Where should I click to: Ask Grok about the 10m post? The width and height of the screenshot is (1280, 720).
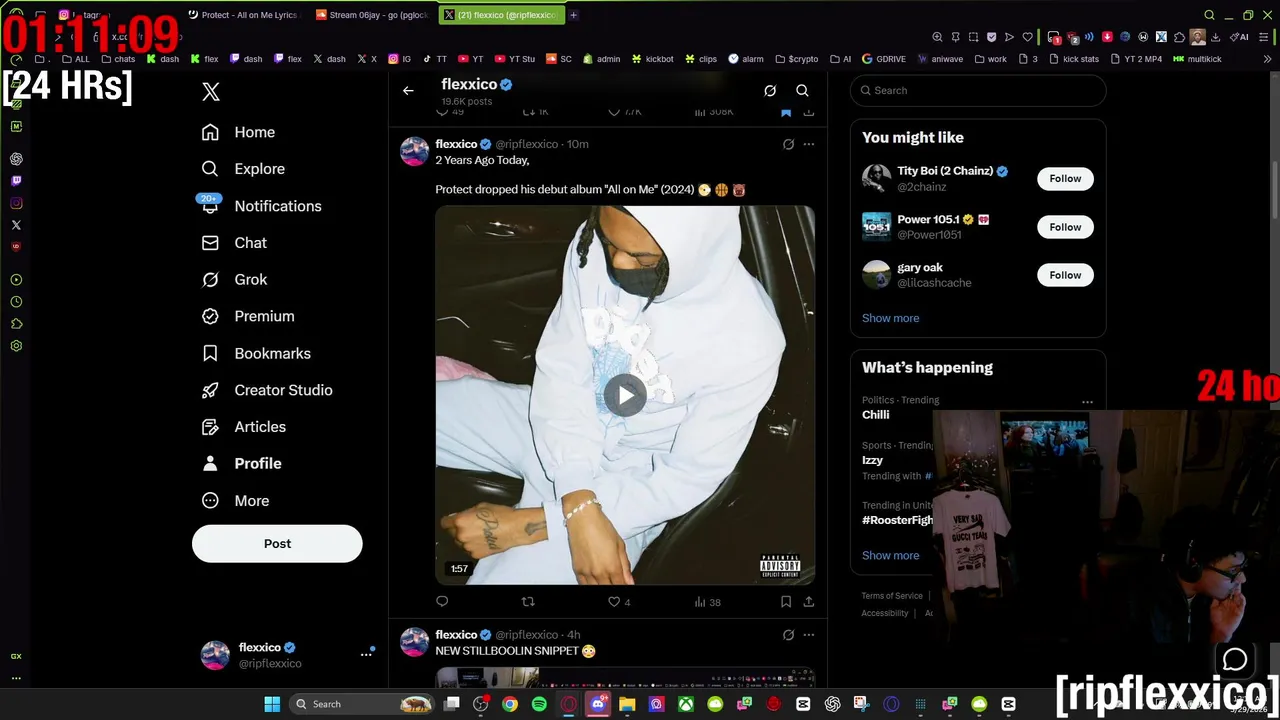788,144
